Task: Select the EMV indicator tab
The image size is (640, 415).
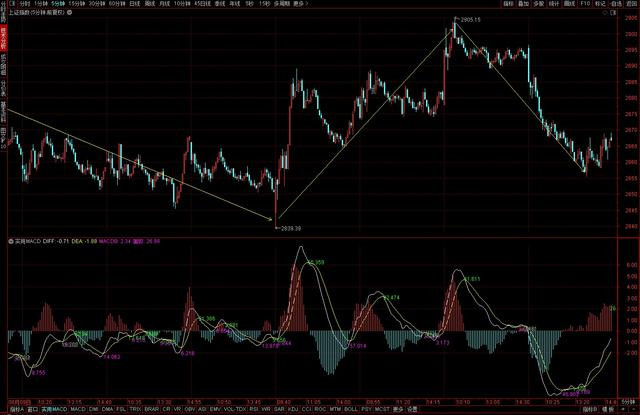Action: pos(215,409)
